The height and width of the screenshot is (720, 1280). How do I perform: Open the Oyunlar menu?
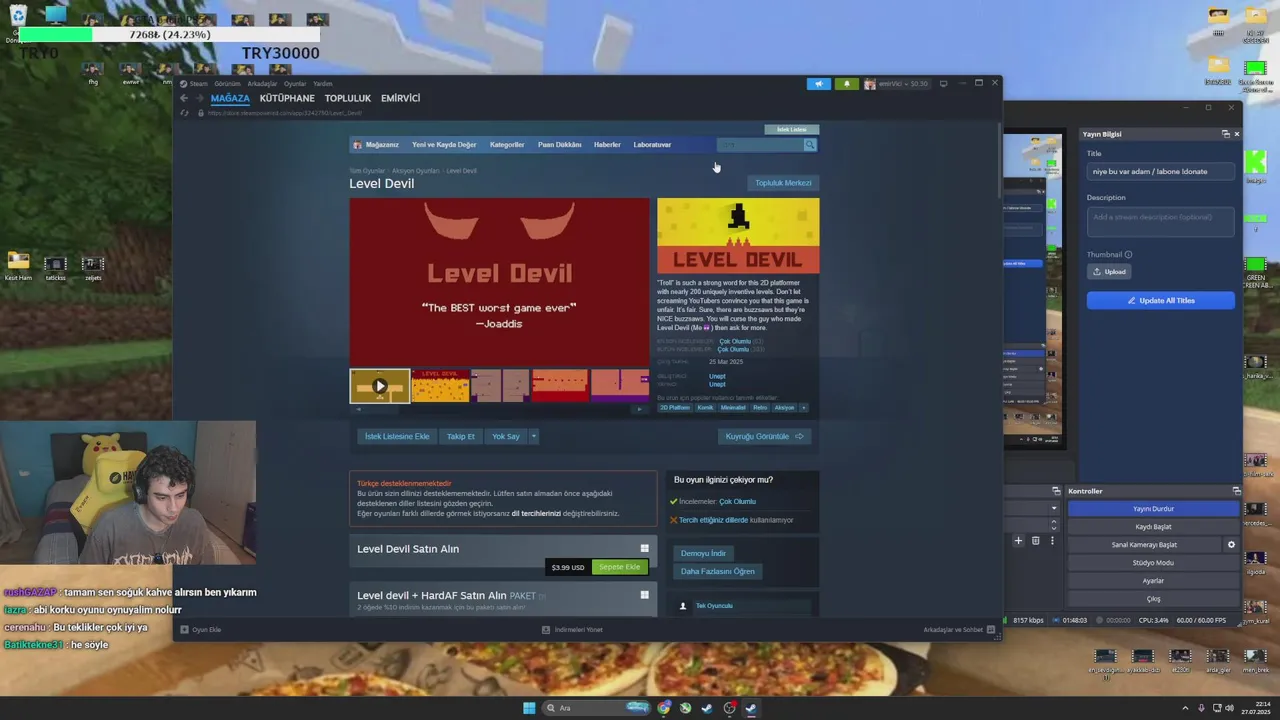[x=295, y=84]
